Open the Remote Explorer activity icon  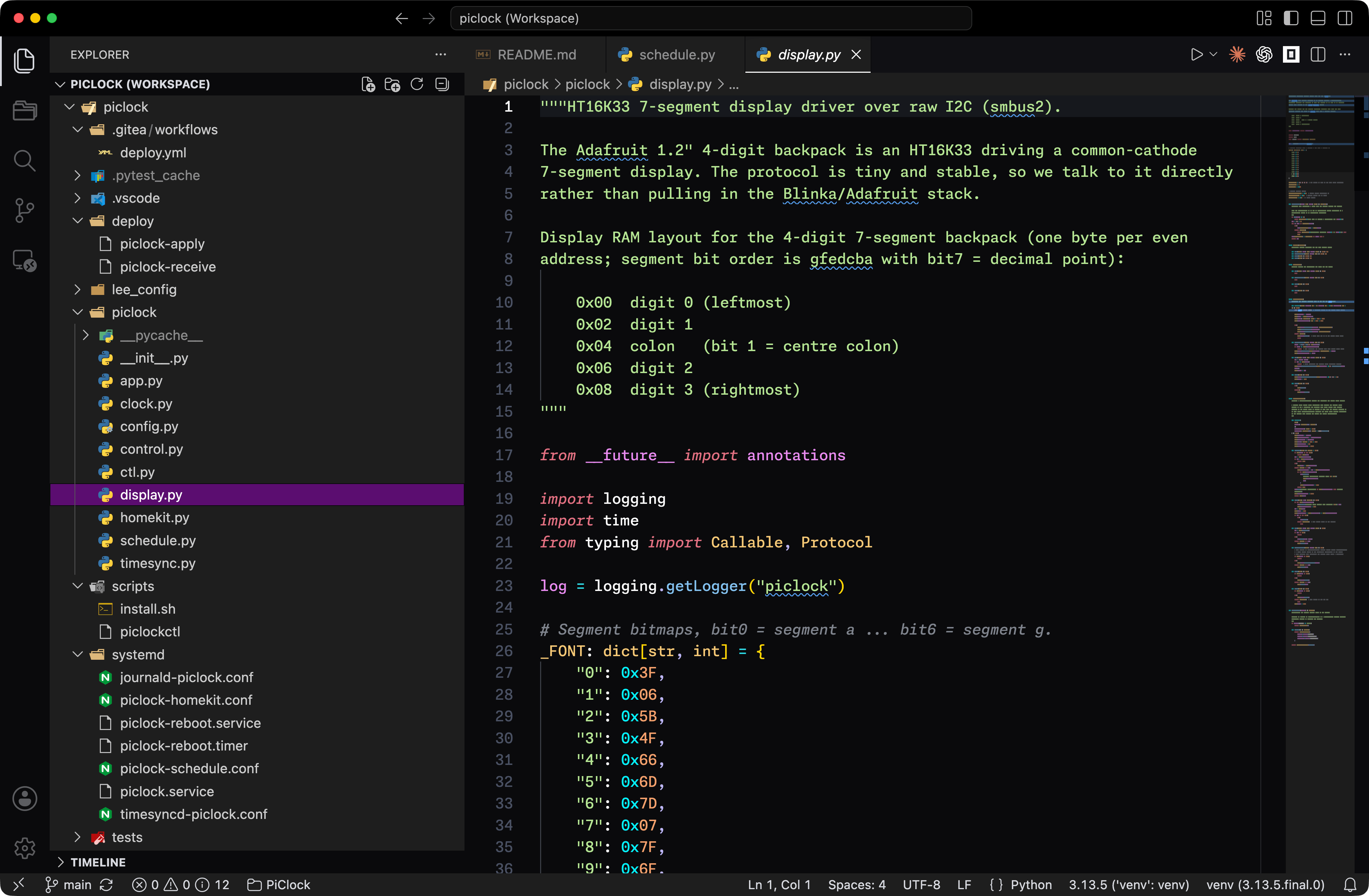[x=24, y=261]
